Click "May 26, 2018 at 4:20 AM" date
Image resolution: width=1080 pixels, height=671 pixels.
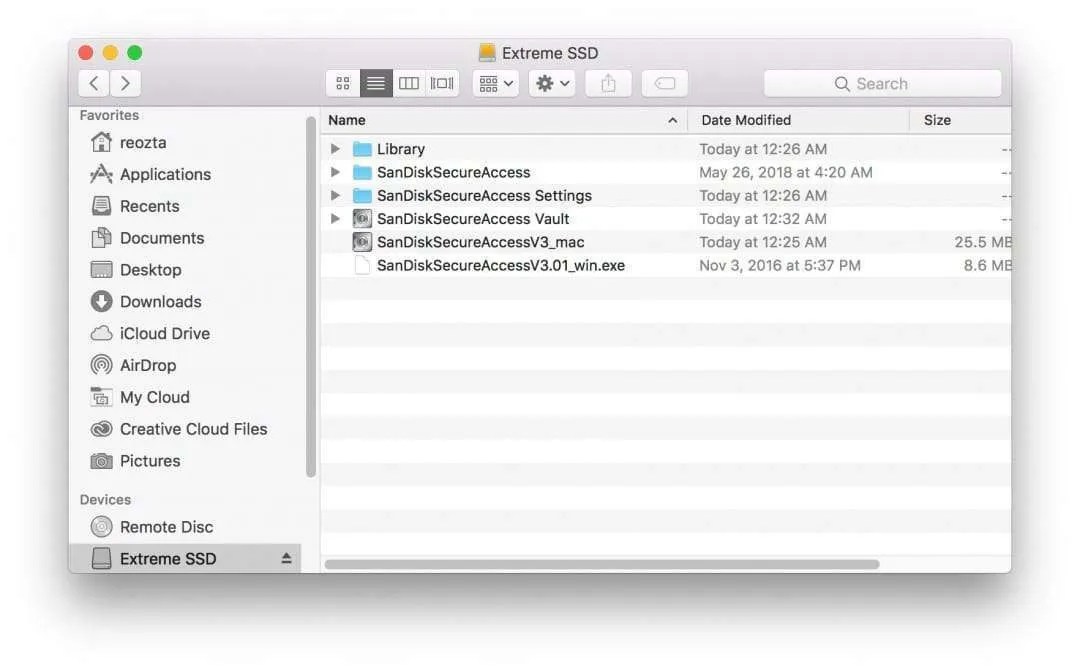click(x=786, y=172)
